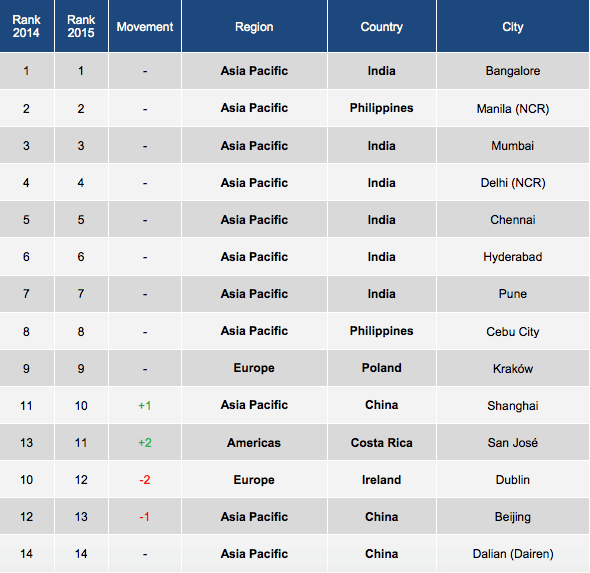Viewport: 590px width, 573px height.
Task: Click the Region column header
Action: (254, 27)
